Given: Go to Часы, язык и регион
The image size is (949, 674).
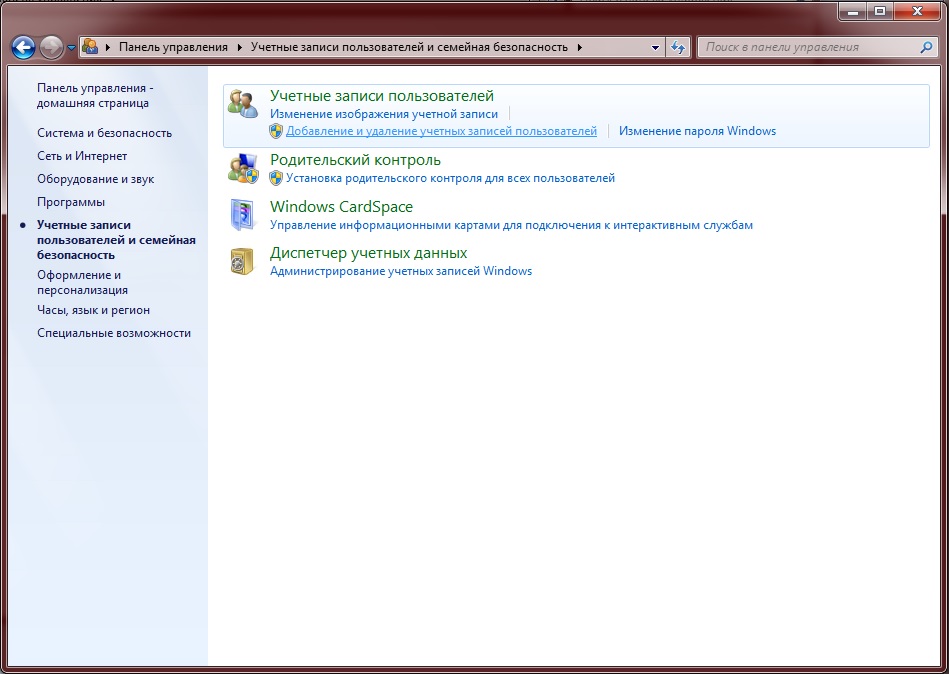Looking at the screenshot, I should (x=93, y=310).
